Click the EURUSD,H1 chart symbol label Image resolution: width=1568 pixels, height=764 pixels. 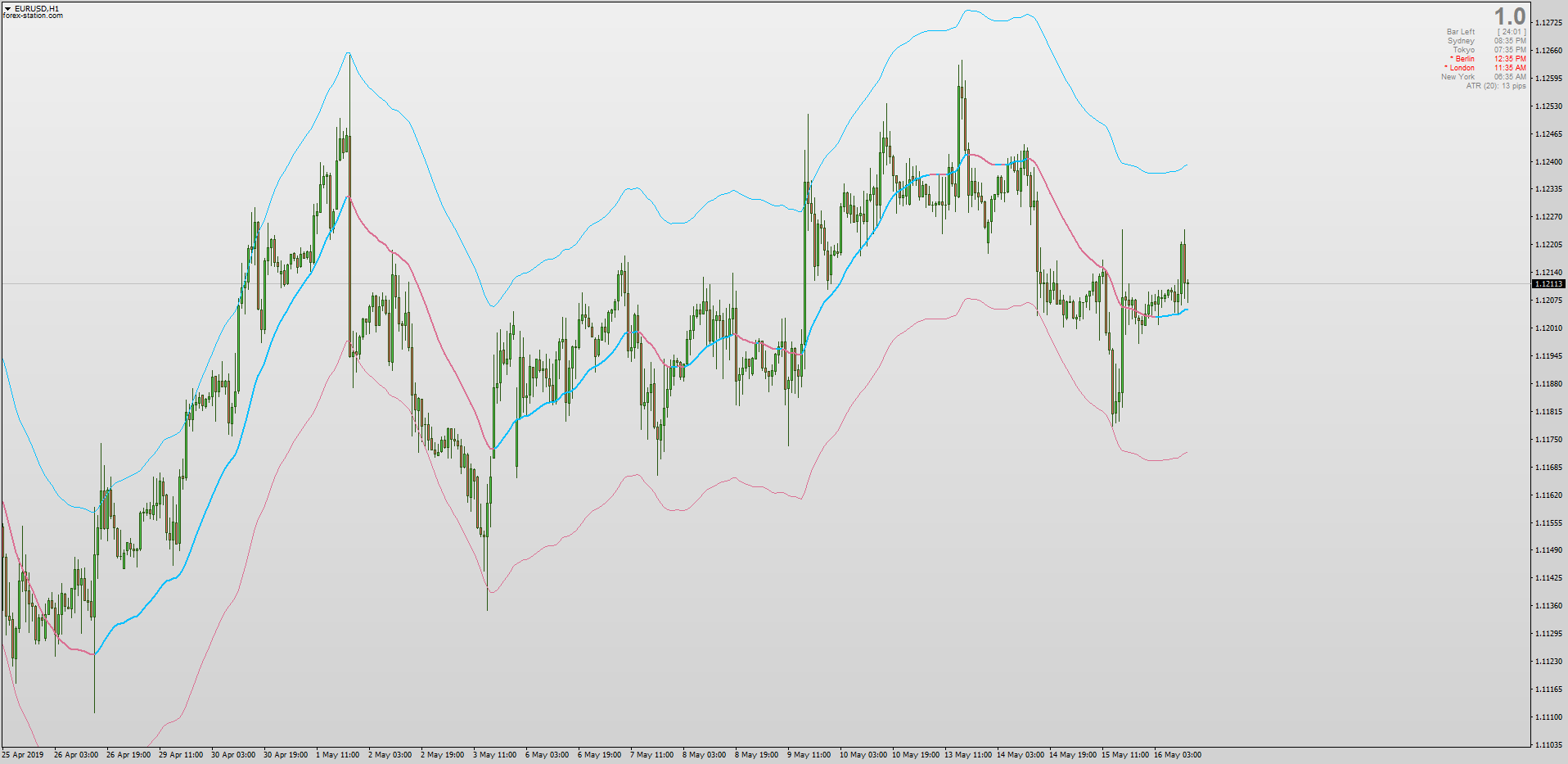(37, 9)
